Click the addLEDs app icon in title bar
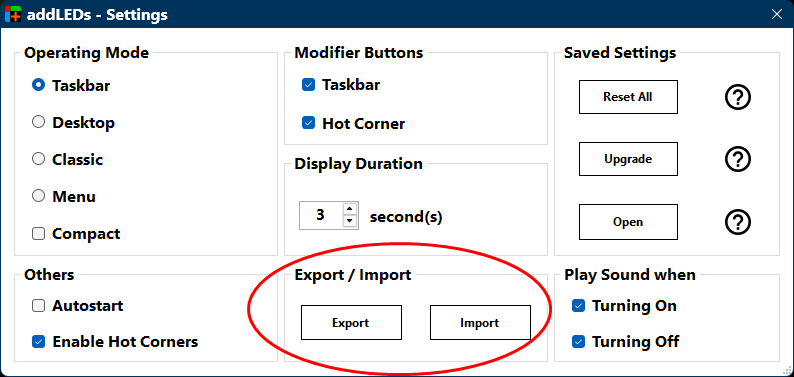 pos(13,14)
